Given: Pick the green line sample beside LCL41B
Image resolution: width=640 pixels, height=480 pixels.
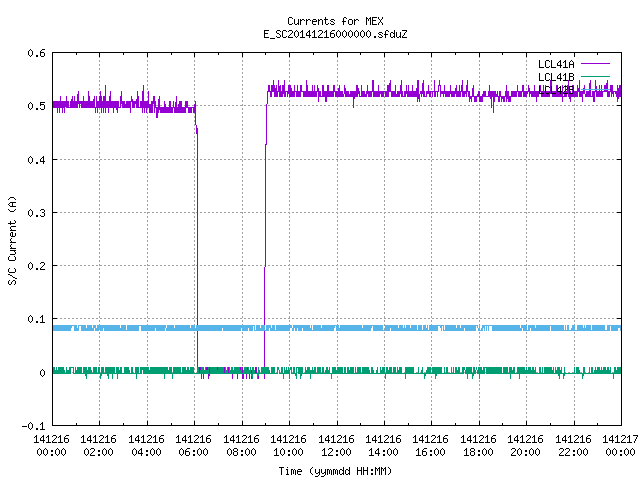Looking at the screenshot, I should point(595,76).
